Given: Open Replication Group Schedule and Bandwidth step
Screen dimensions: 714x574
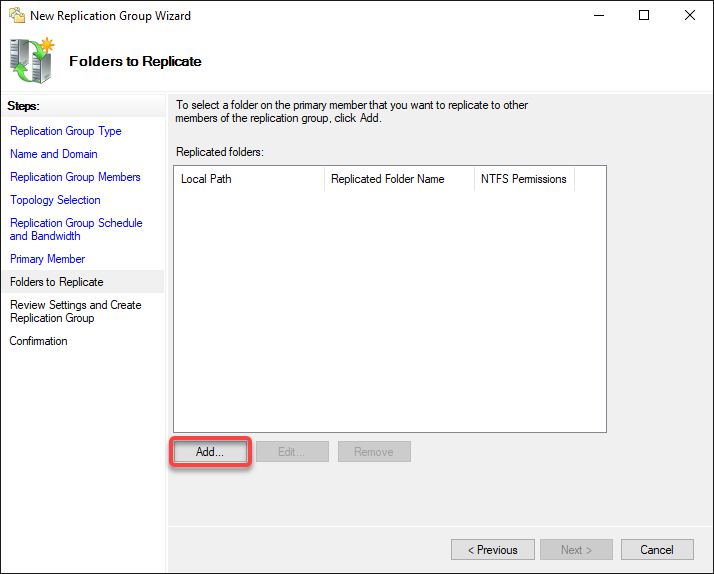Looking at the screenshot, I should pyautogui.click(x=76, y=229).
